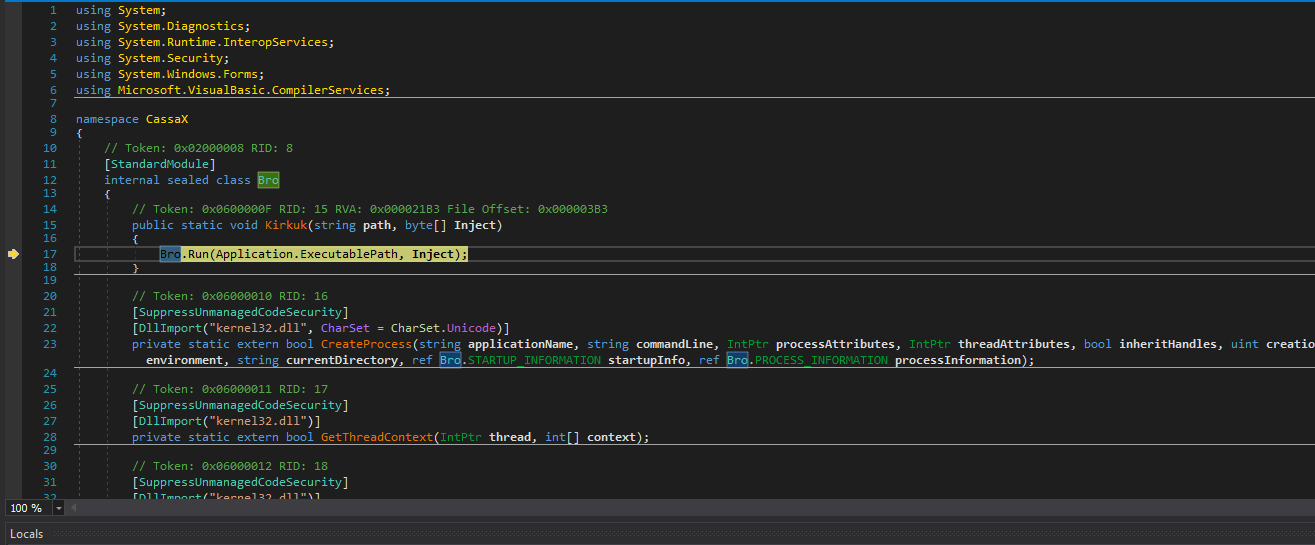Click SuppressUnmanagedCodeSecurity on line 26
This screenshot has height=545, width=1315.
click(x=240, y=405)
